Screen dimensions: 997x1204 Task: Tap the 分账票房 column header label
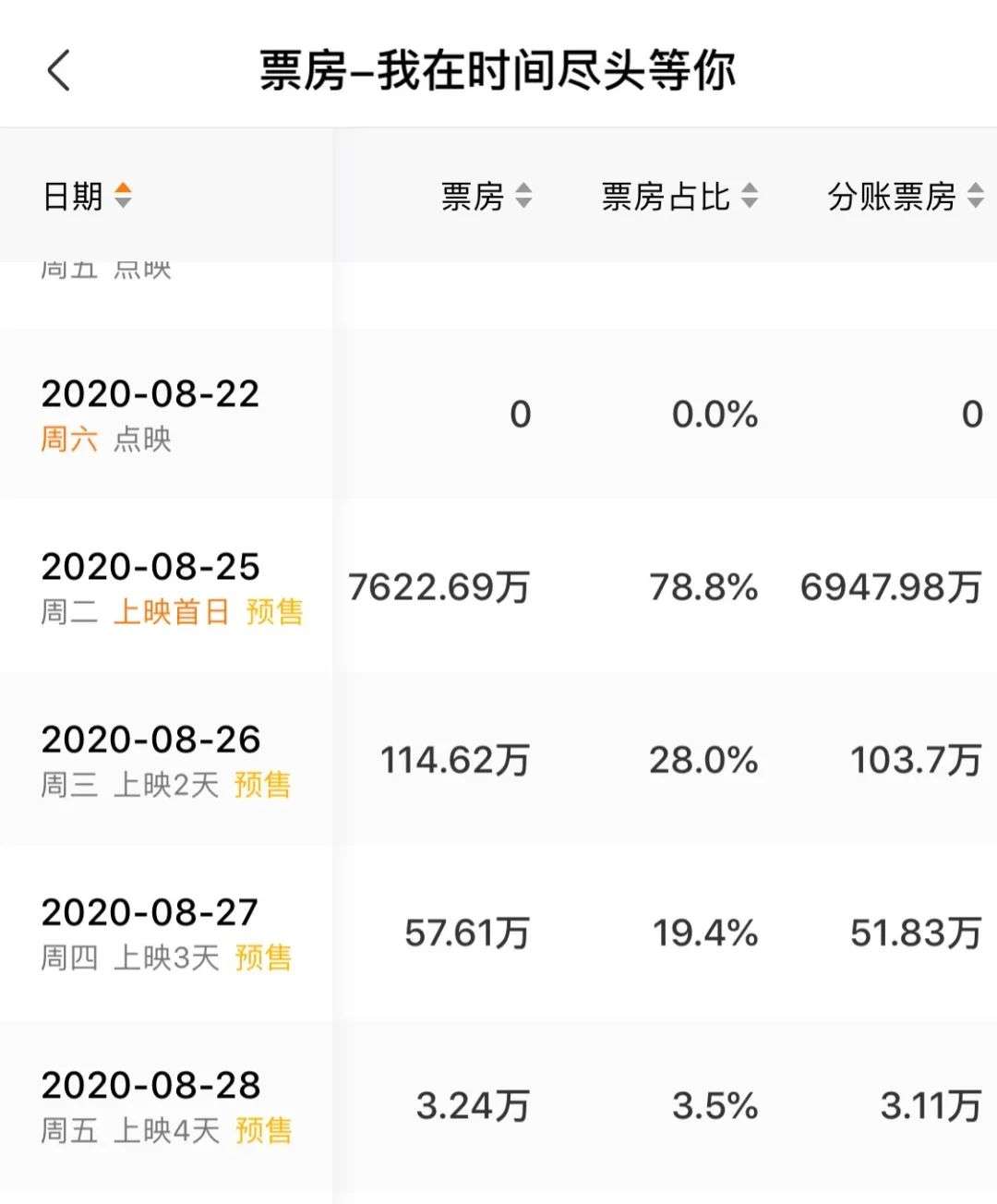click(x=891, y=196)
